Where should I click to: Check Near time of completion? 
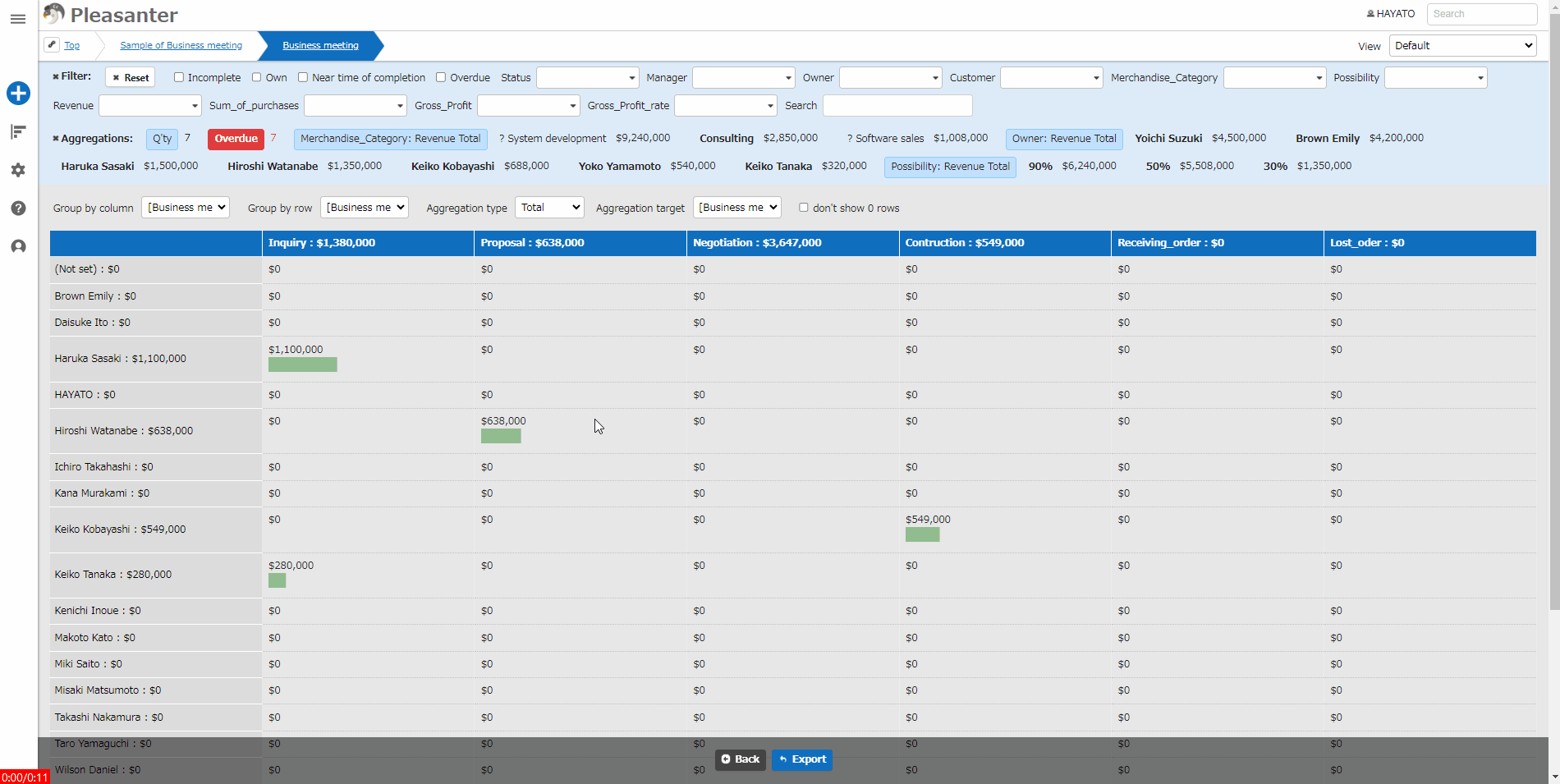point(303,77)
